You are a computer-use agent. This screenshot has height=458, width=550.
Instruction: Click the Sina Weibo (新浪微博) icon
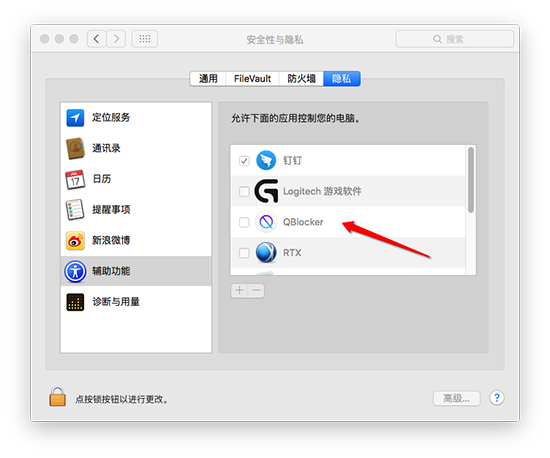[x=75, y=241]
